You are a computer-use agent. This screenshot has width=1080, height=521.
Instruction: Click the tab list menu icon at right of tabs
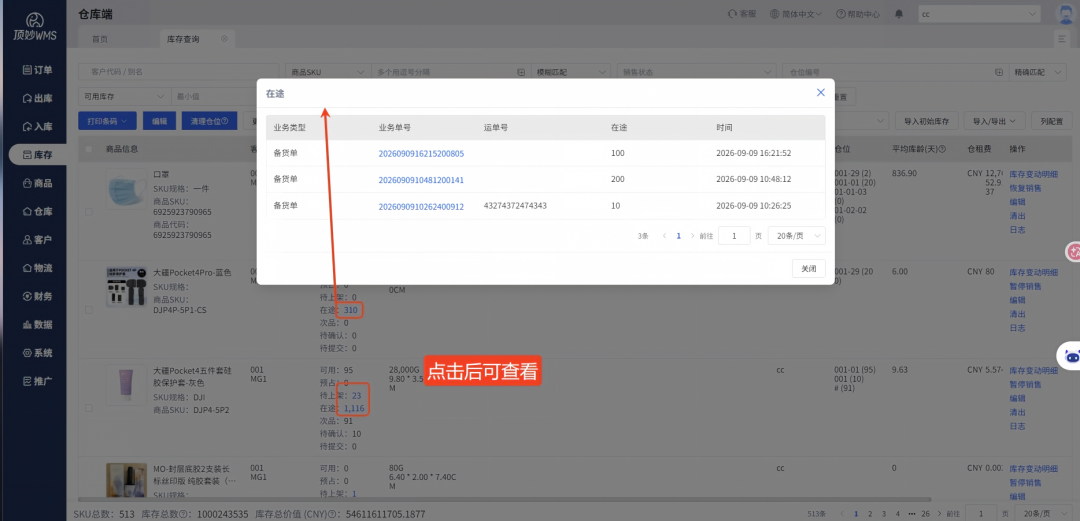coord(1061,39)
